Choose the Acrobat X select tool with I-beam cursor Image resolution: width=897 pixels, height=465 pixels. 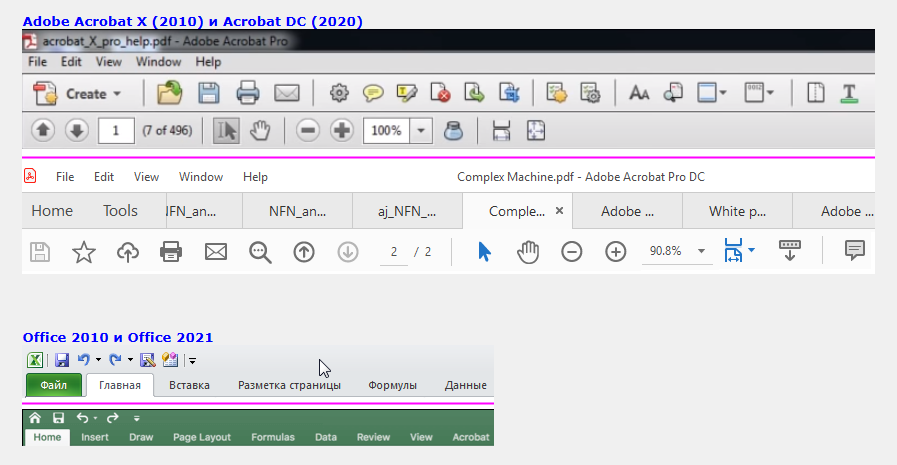point(226,130)
